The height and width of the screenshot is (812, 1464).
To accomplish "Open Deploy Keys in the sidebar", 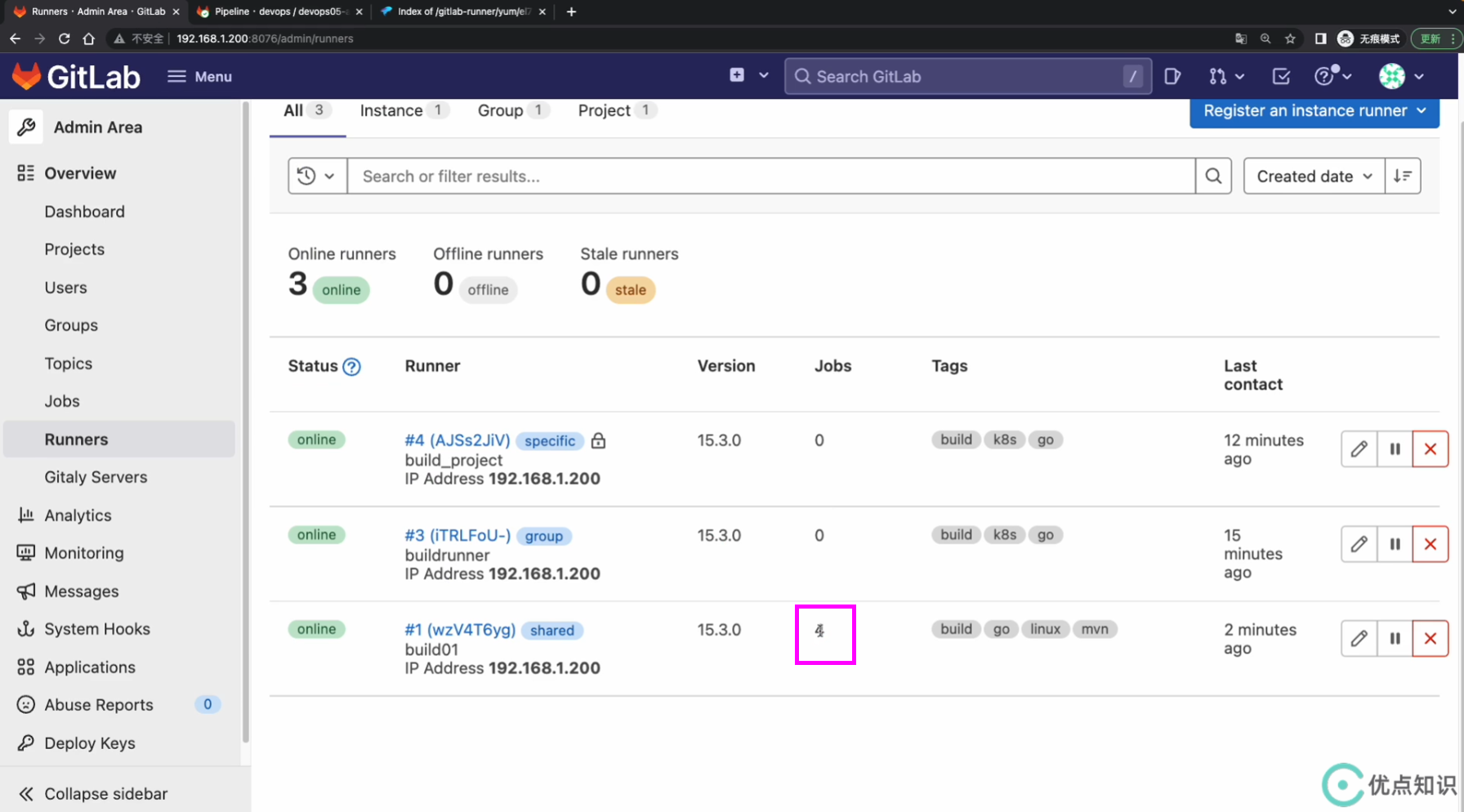I will click(119, 743).
